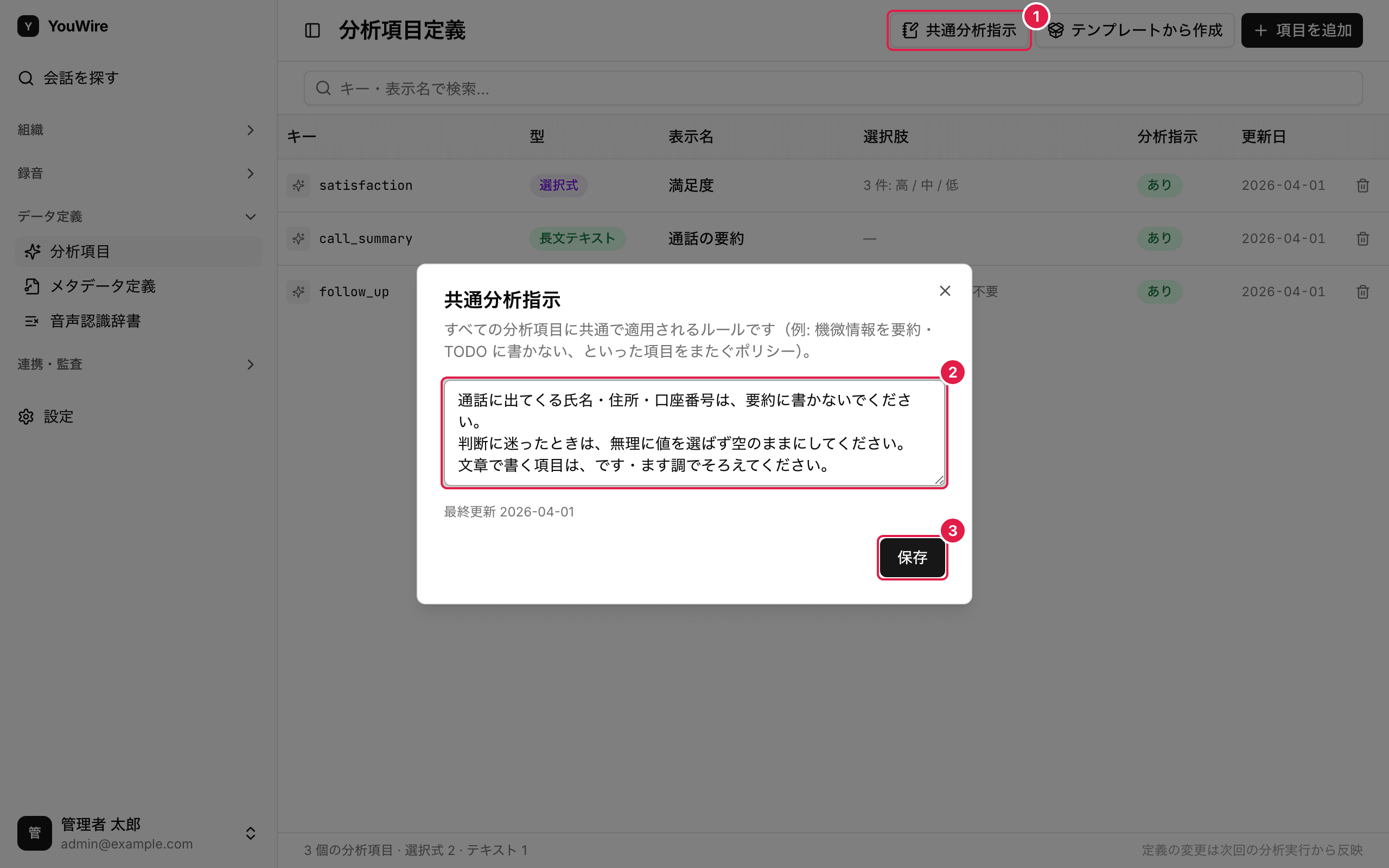The width and height of the screenshot is (1389, 868).
Task: Click the あり badge in follow_up row
Action: 1159,292
